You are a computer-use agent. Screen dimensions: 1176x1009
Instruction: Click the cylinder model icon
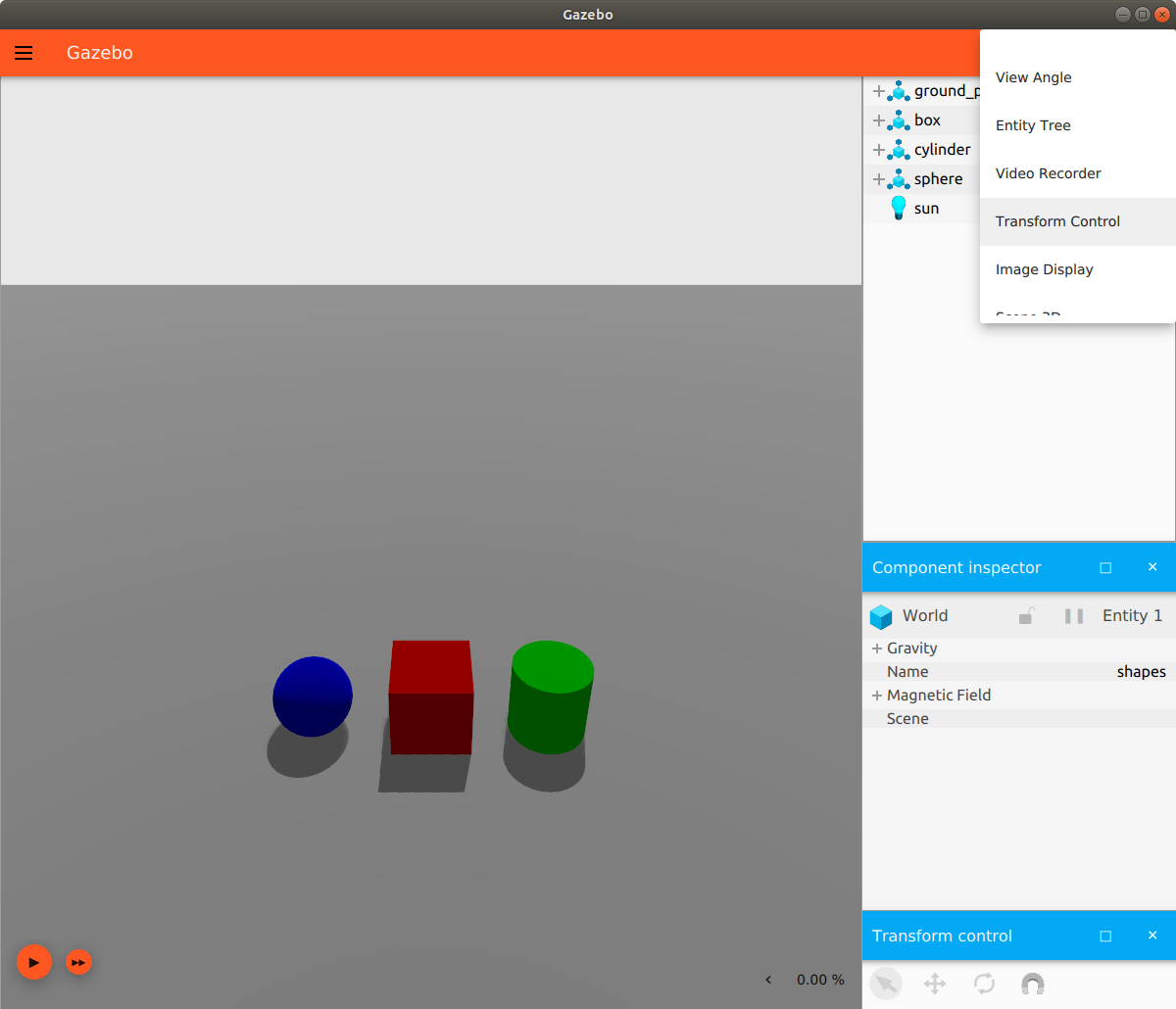(x=899, y=150)
